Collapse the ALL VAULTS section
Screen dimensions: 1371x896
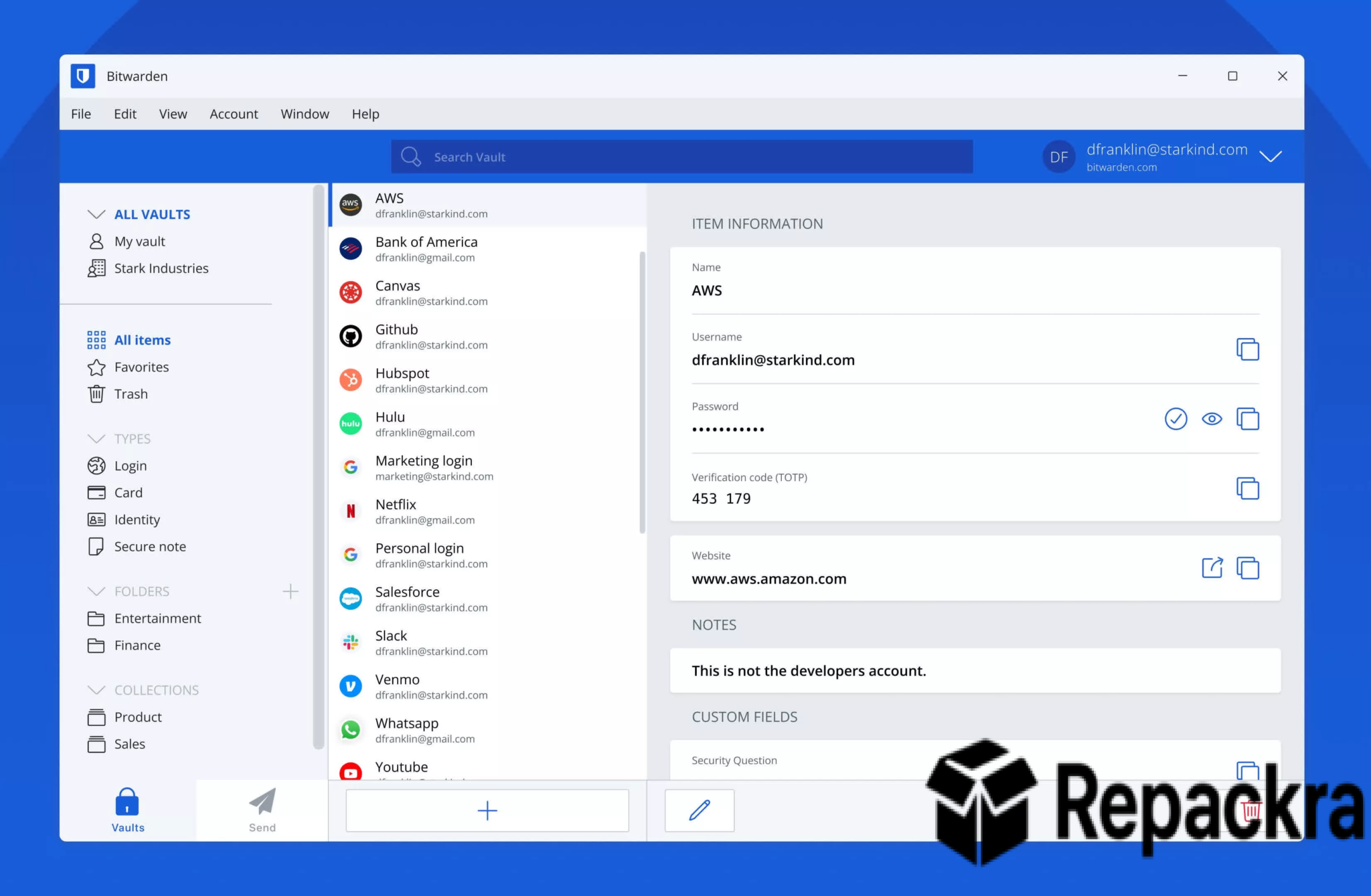point(96,214)
